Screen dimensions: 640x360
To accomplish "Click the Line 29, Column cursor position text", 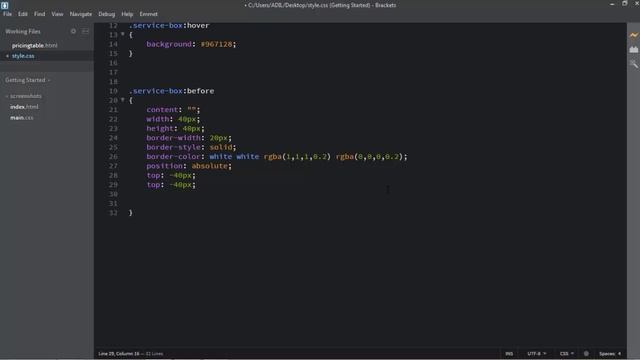I will [x=119, y=353].
